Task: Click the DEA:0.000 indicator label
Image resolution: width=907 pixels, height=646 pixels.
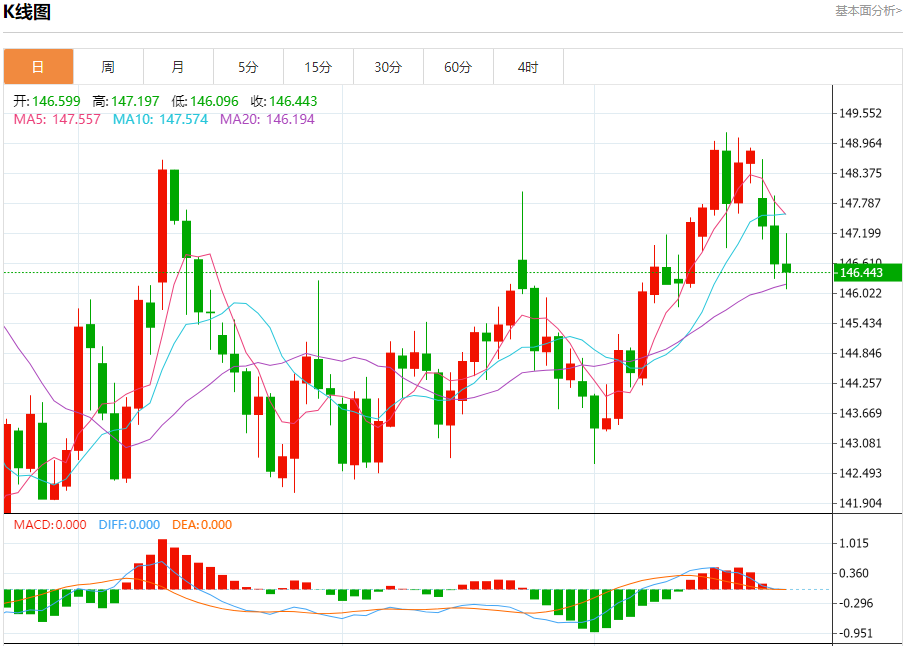Action: point(202,525)
